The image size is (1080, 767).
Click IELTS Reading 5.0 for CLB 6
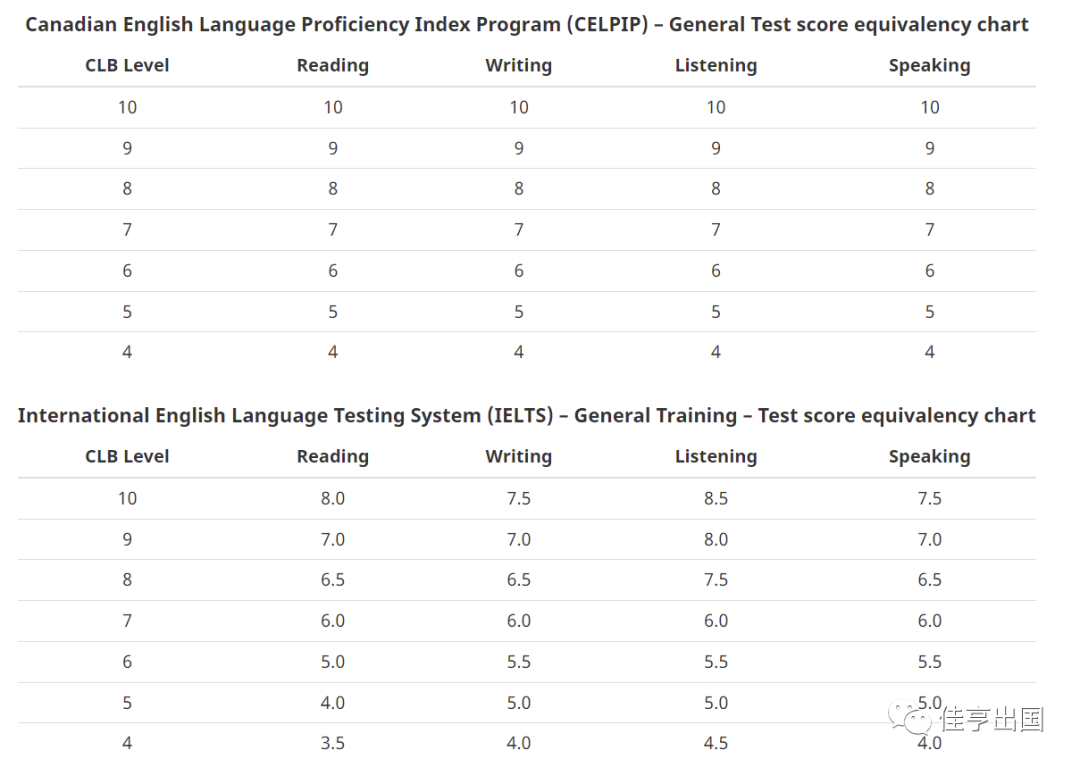coord(333,662)
